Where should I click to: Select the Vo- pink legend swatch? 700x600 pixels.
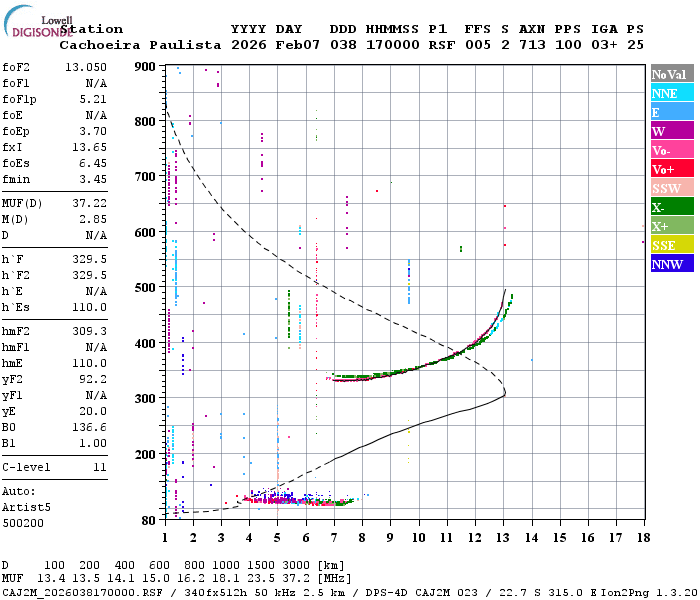(x=672, y=150)
